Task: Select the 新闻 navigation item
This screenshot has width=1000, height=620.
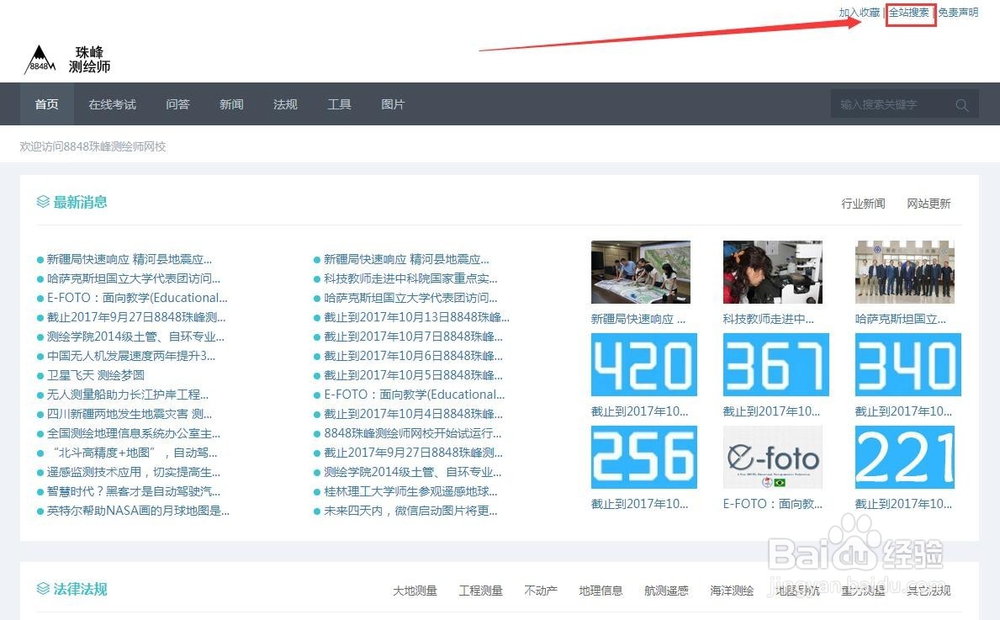Action: pos(231,104)
